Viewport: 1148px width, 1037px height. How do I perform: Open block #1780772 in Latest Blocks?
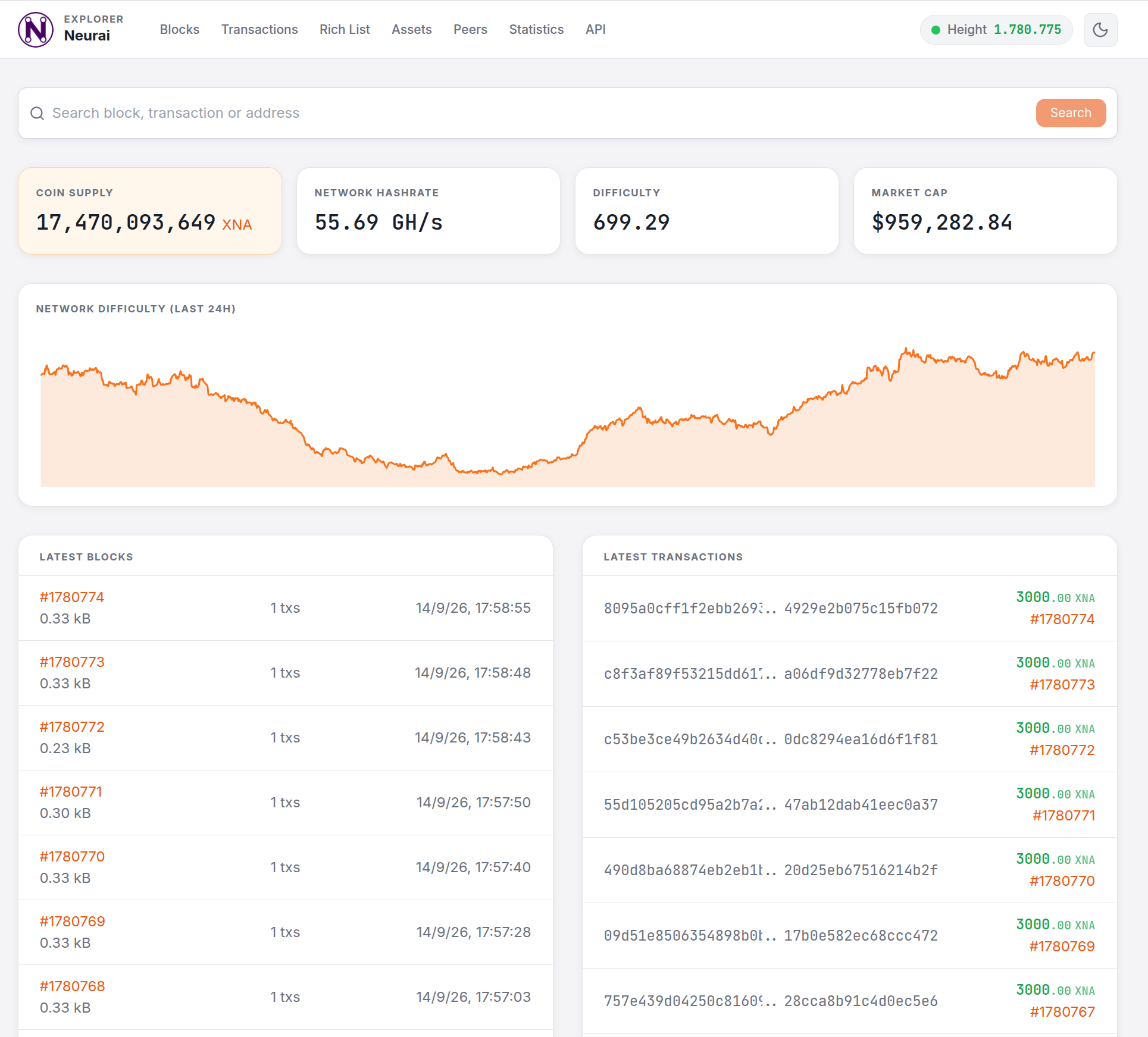72,726
